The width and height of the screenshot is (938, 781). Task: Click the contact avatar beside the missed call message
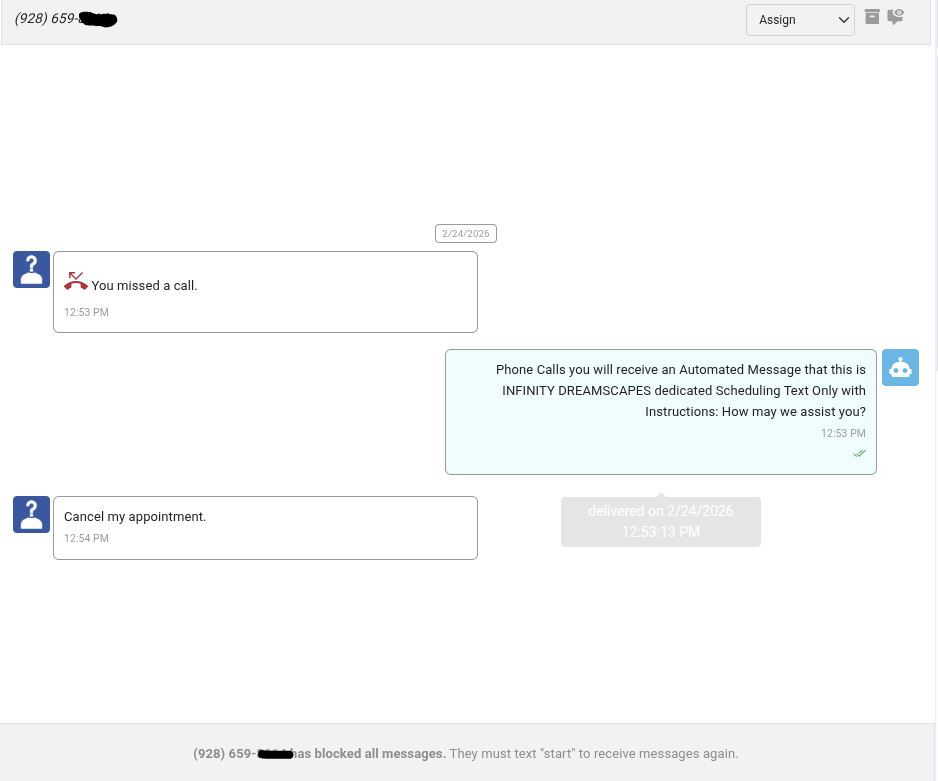click(x=31, y=269)
